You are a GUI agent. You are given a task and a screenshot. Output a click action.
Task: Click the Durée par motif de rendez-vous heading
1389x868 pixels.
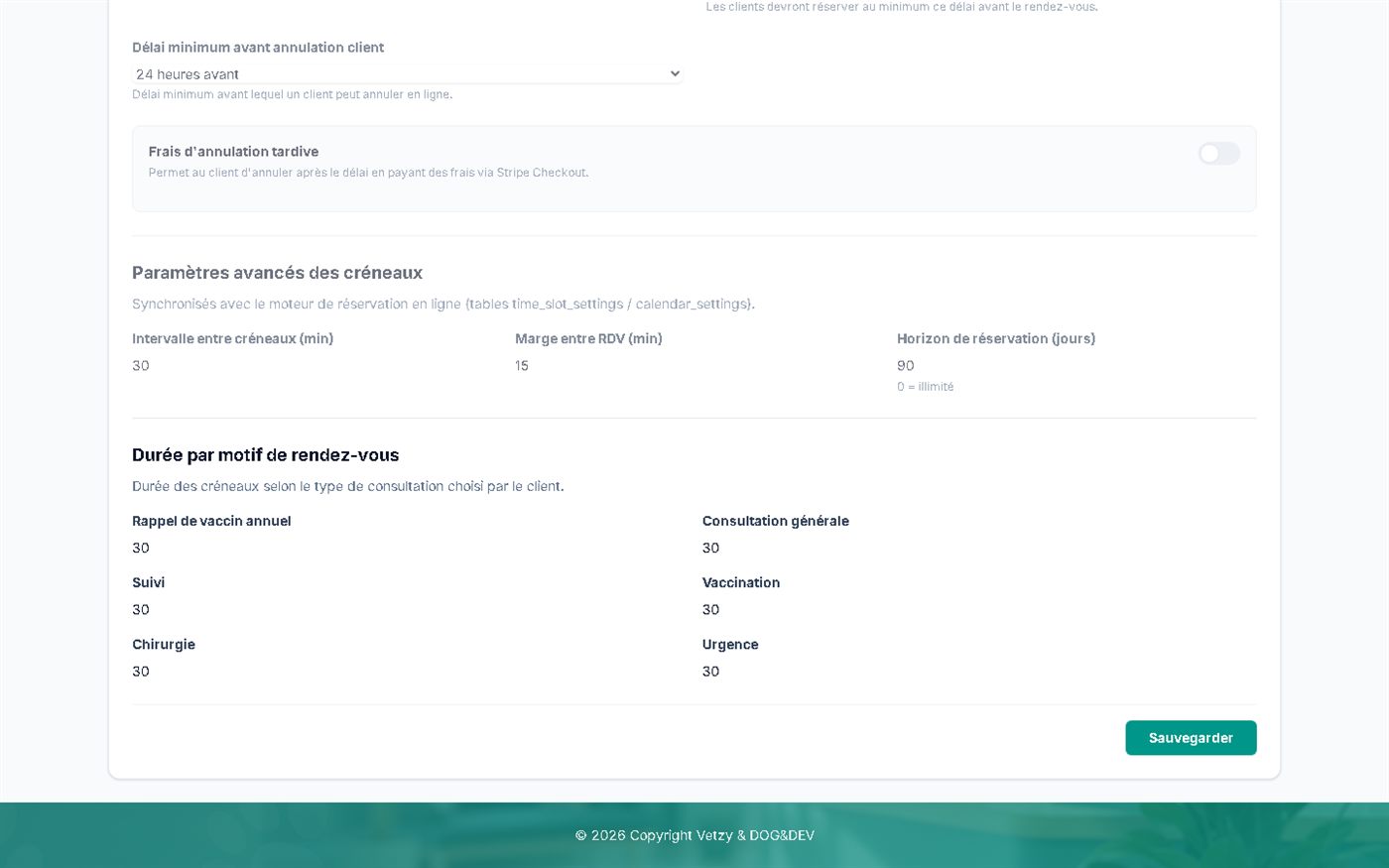click(x=265, y=455)
